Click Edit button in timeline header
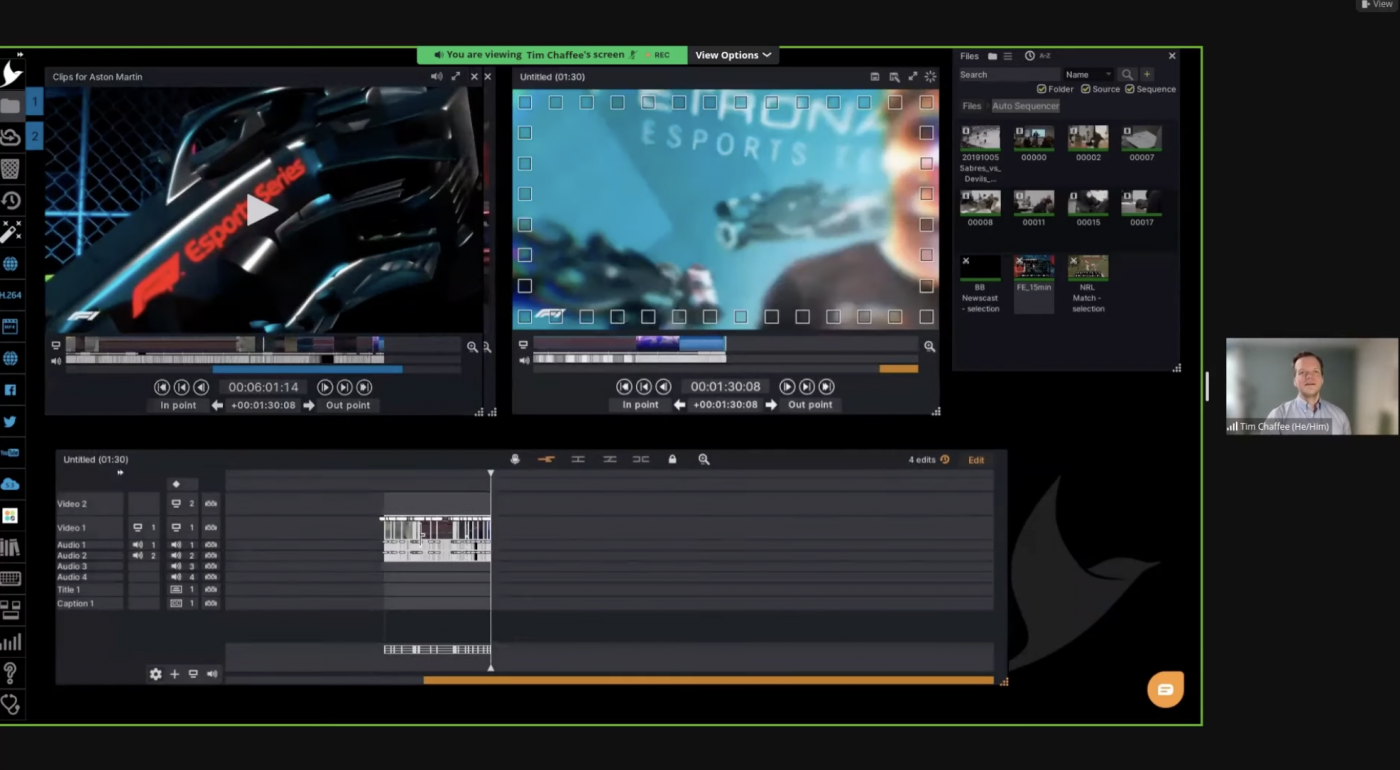Image resolution: width=1400 pixels, height=770 pixels. coord(976,460)
